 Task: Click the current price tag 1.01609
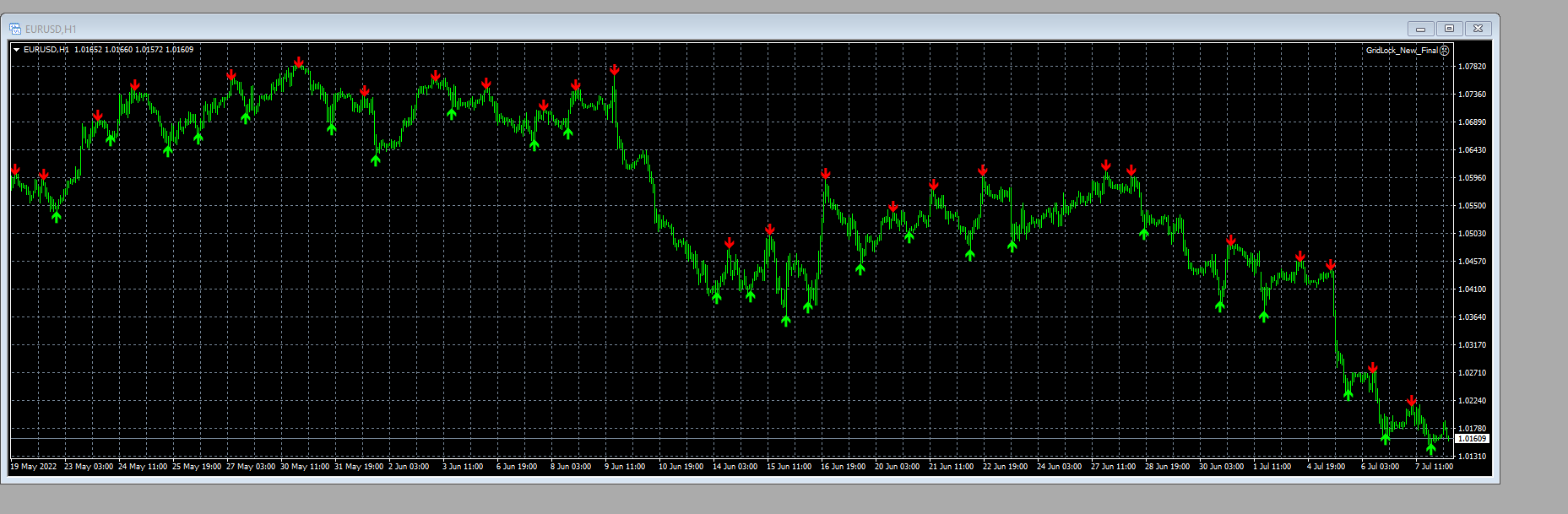1473,439
